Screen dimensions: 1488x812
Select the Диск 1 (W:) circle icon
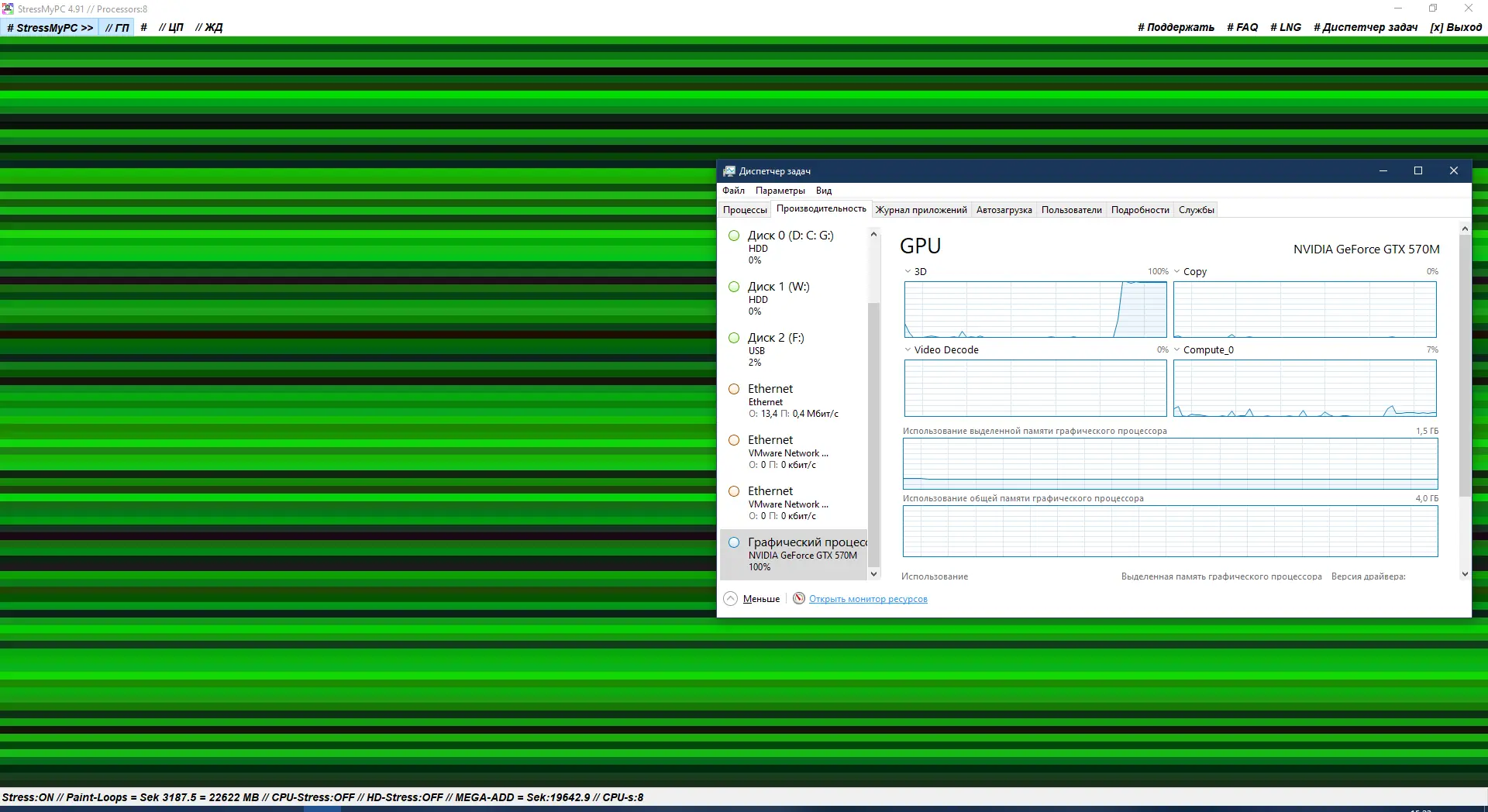pyautogui.click(x=734, y=287)
